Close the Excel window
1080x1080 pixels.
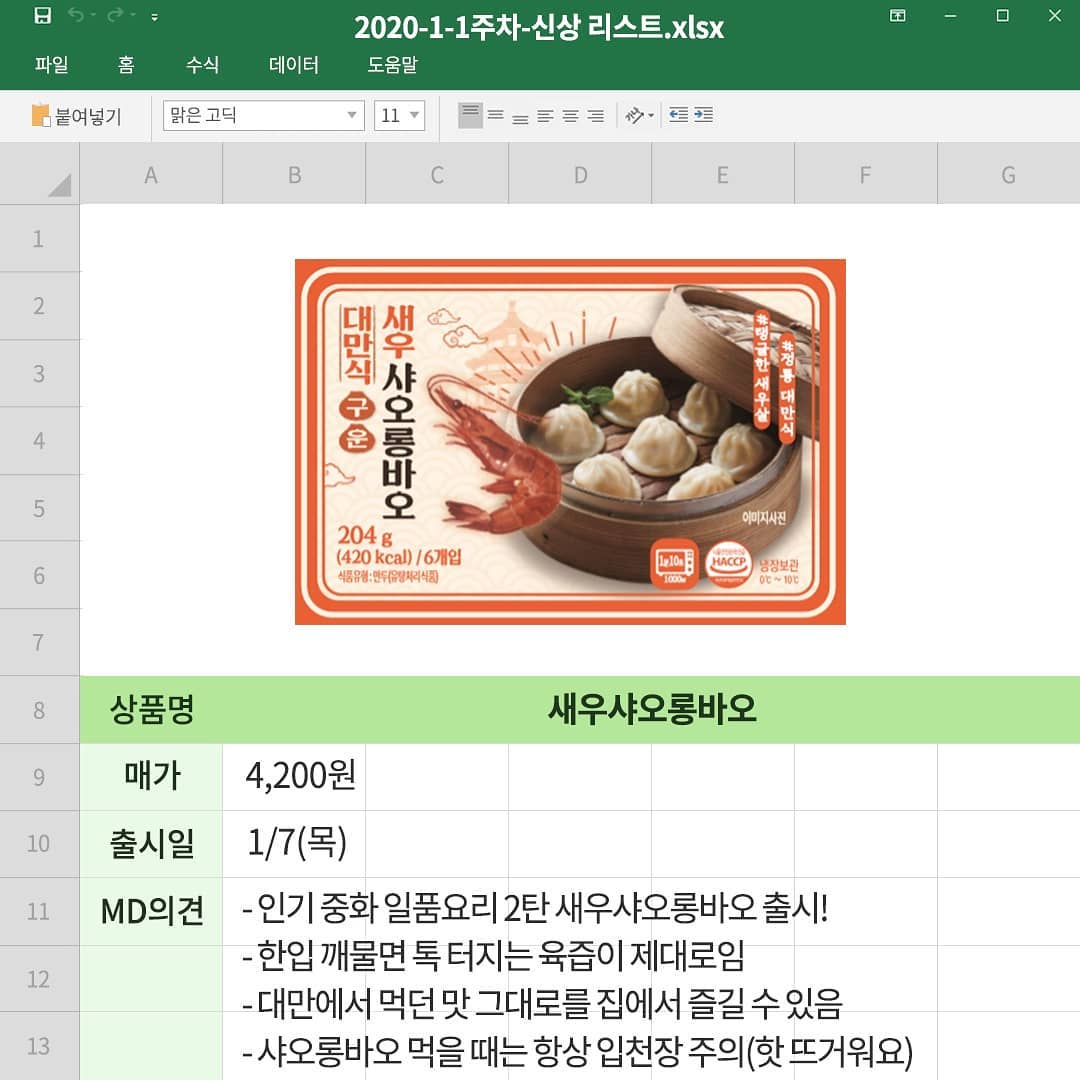[x=1055, y=15]
